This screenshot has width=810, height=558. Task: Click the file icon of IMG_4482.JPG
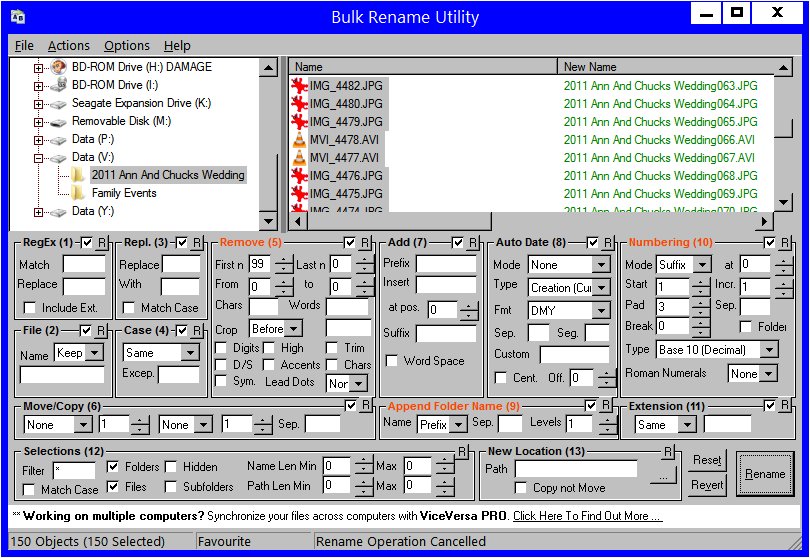[x=299, y=85]
